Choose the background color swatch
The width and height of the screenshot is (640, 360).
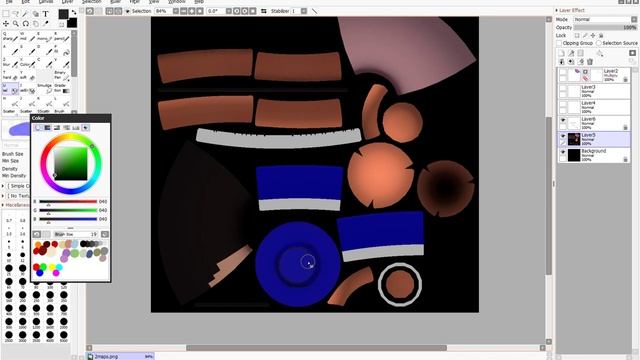71,23
